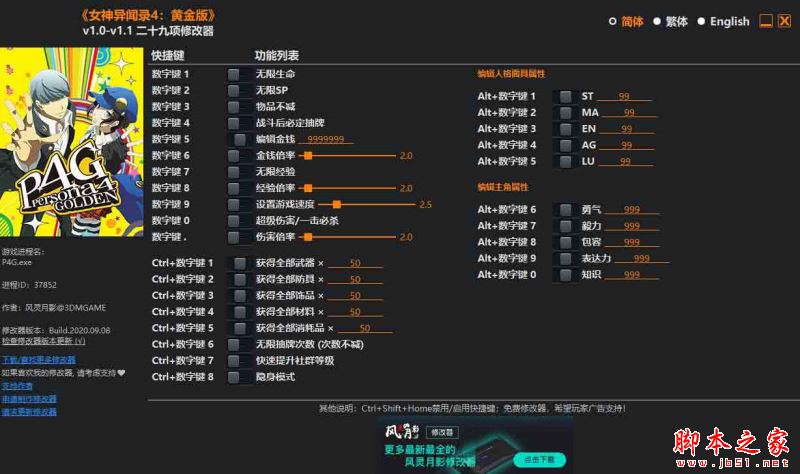The height and width of the screenshot is (474, 800).
Task: Adjust the 伤害倍率 slider handle
Action: pos(308,237)
